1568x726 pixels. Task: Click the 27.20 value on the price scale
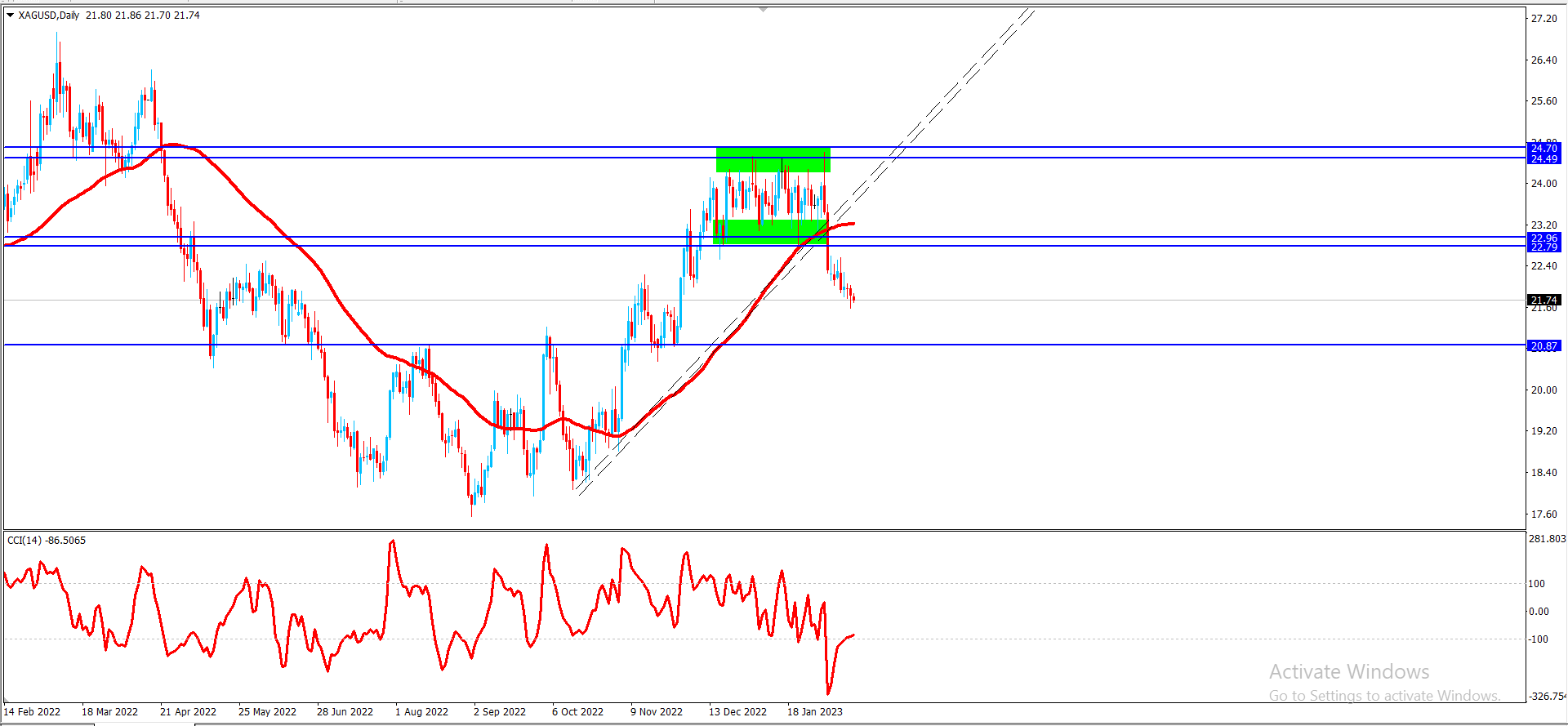click(1543, 18)
